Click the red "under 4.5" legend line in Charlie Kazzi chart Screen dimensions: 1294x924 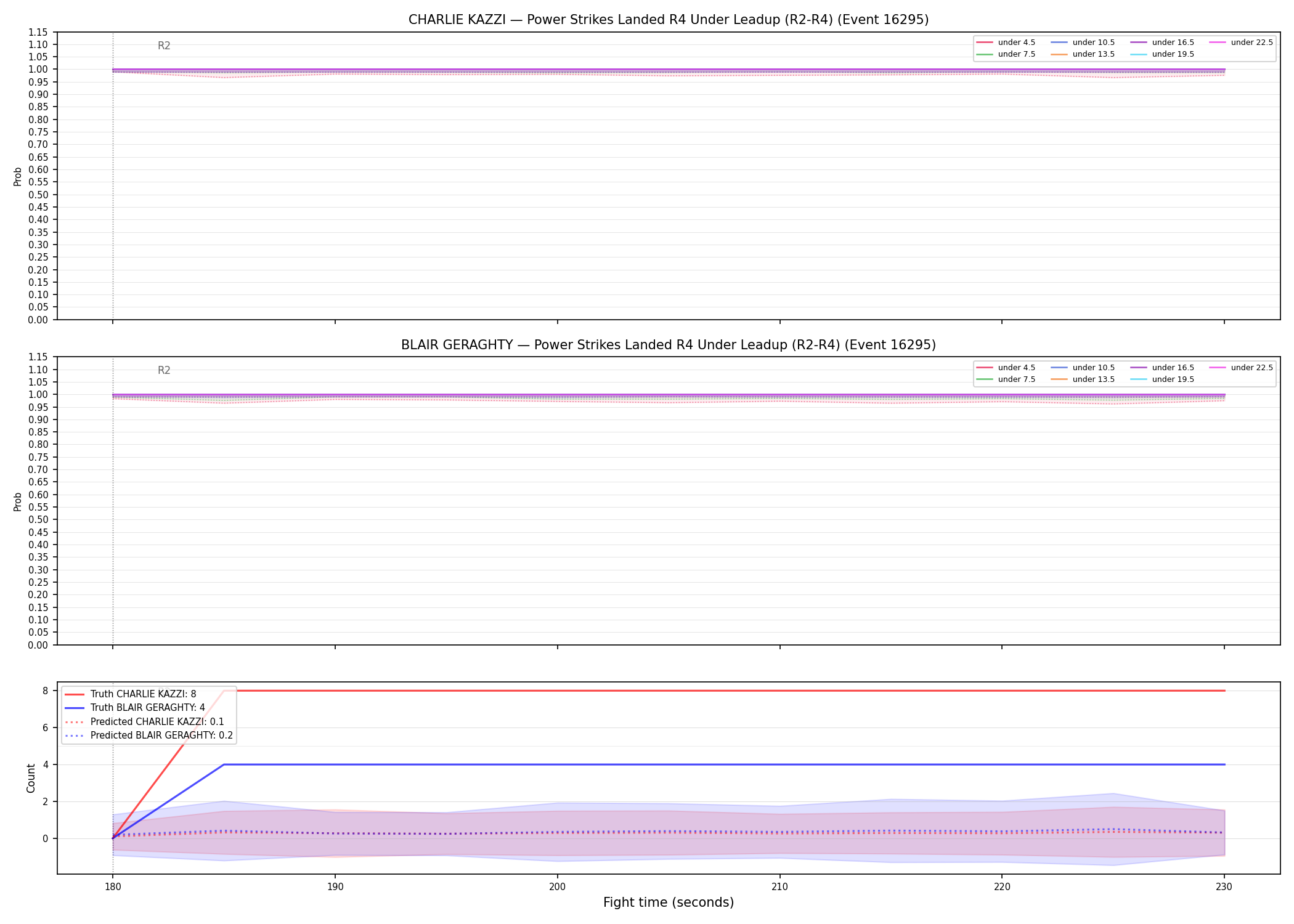pyautogui.click(x=985, y=43)
